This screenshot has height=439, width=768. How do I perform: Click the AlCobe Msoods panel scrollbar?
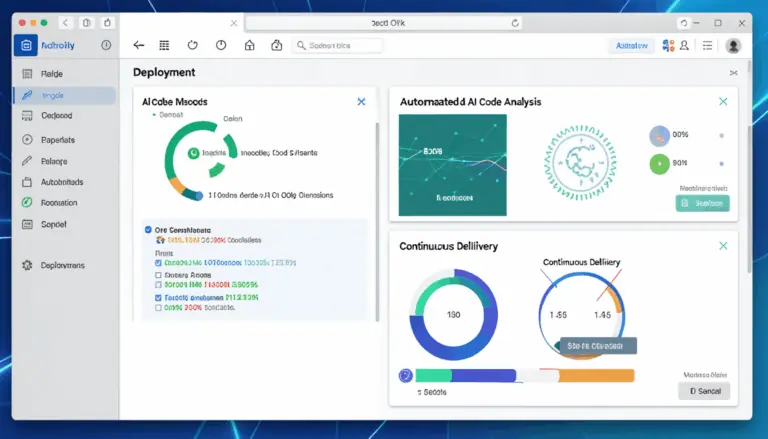click(x=377, y=220)
